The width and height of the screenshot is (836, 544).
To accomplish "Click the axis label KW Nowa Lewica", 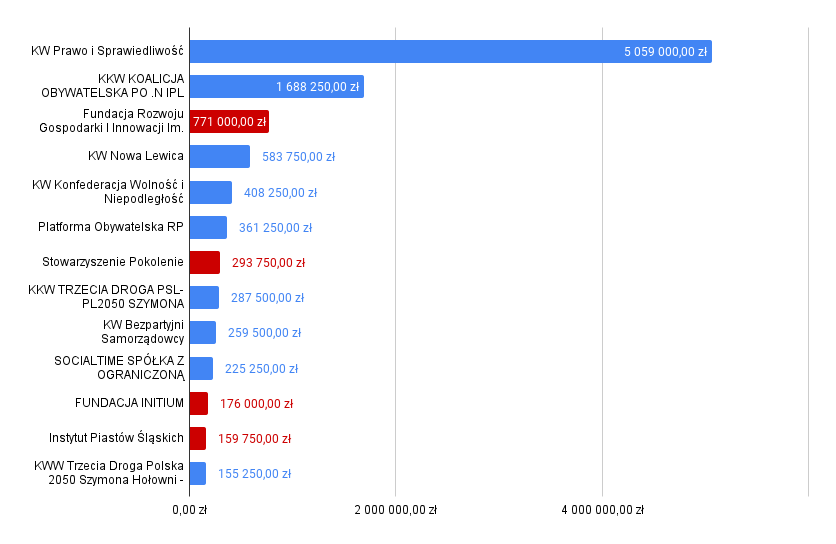I will pos(136,156).
